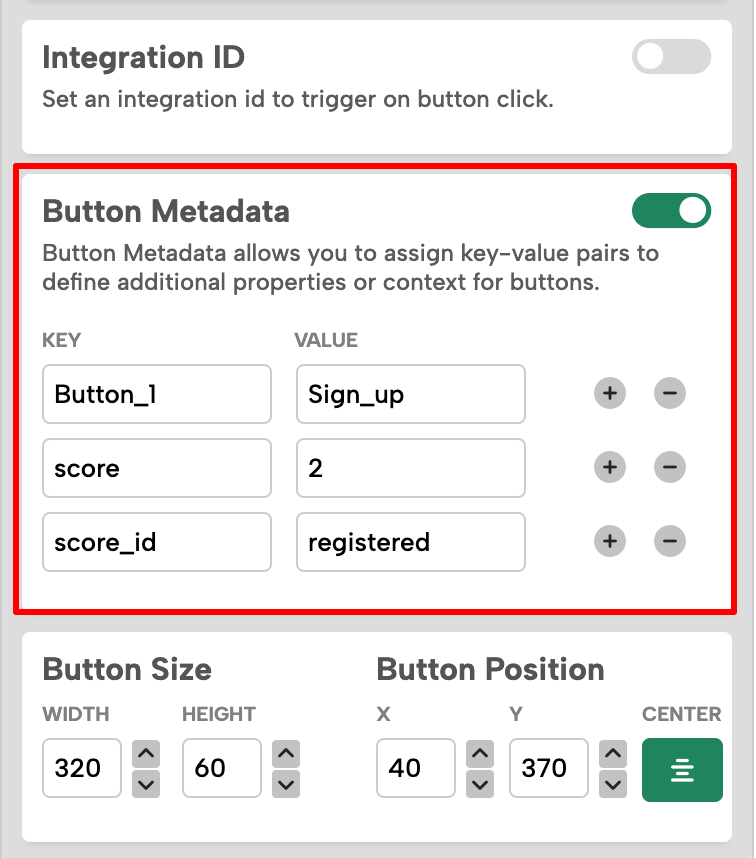This screenshot has width=756, height=858.
Task: Click the Integration ID heading text
Action: pyautogui.click(x=143, y=57)
